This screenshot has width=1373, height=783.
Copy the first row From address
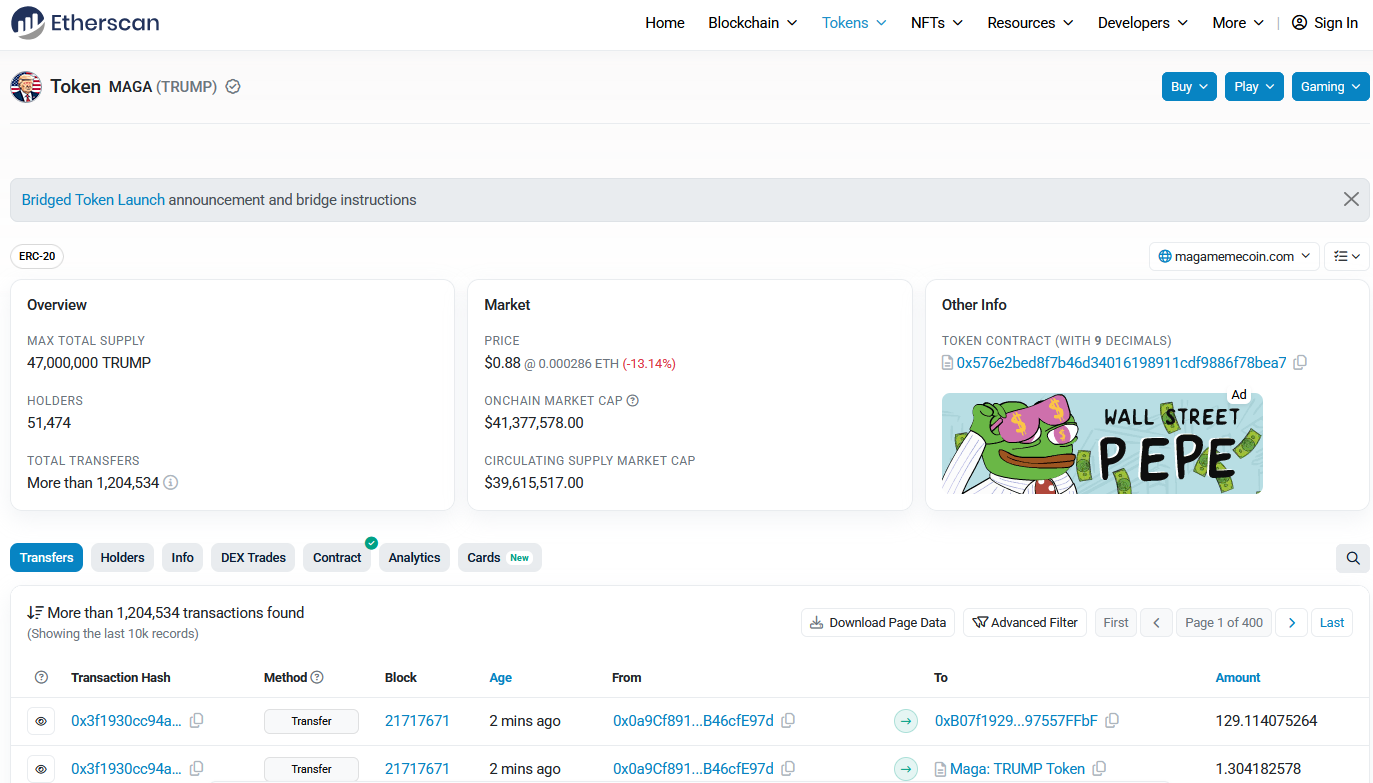788,720
